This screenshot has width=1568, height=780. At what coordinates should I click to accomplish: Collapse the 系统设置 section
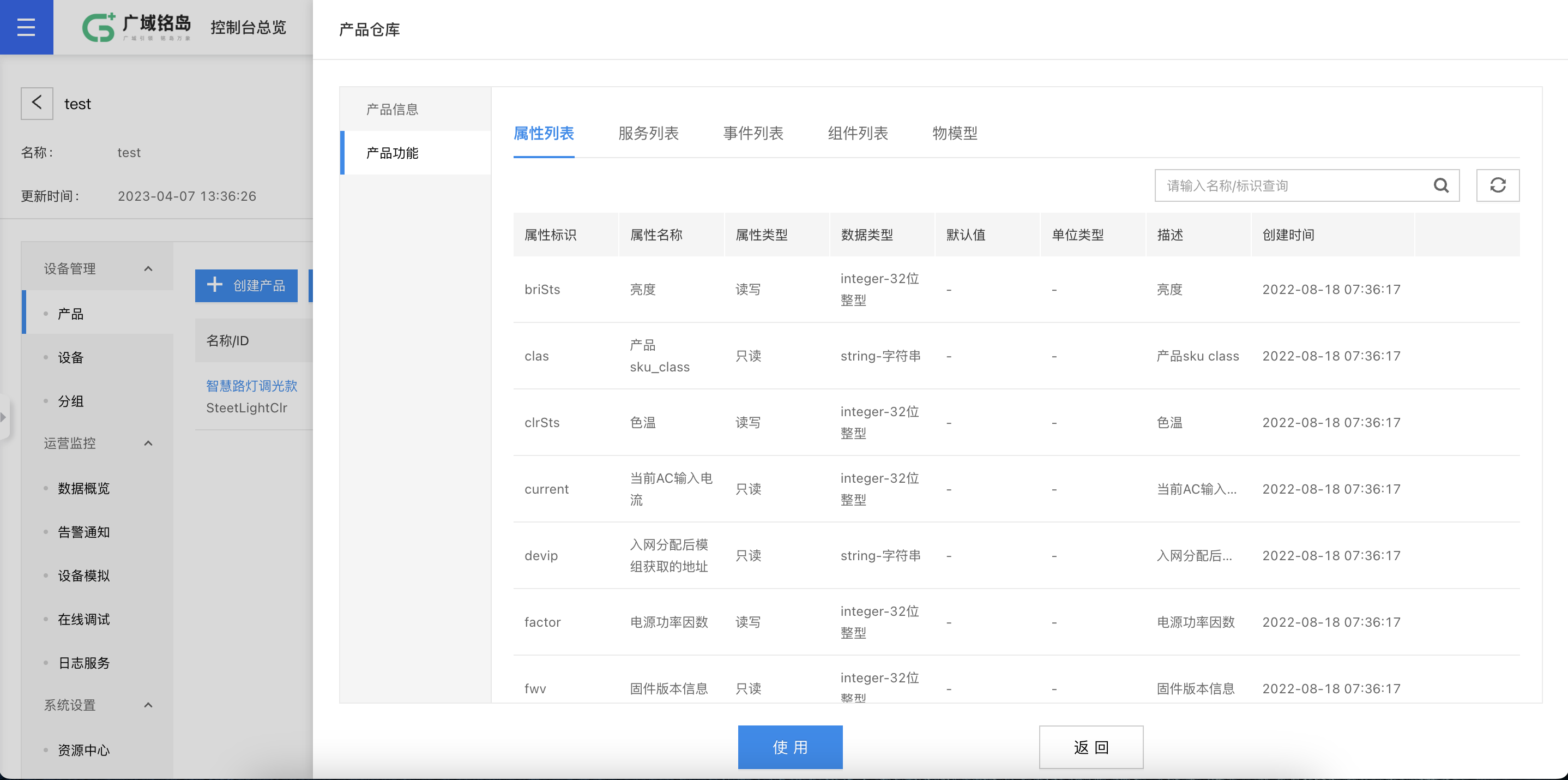(148, 705)
